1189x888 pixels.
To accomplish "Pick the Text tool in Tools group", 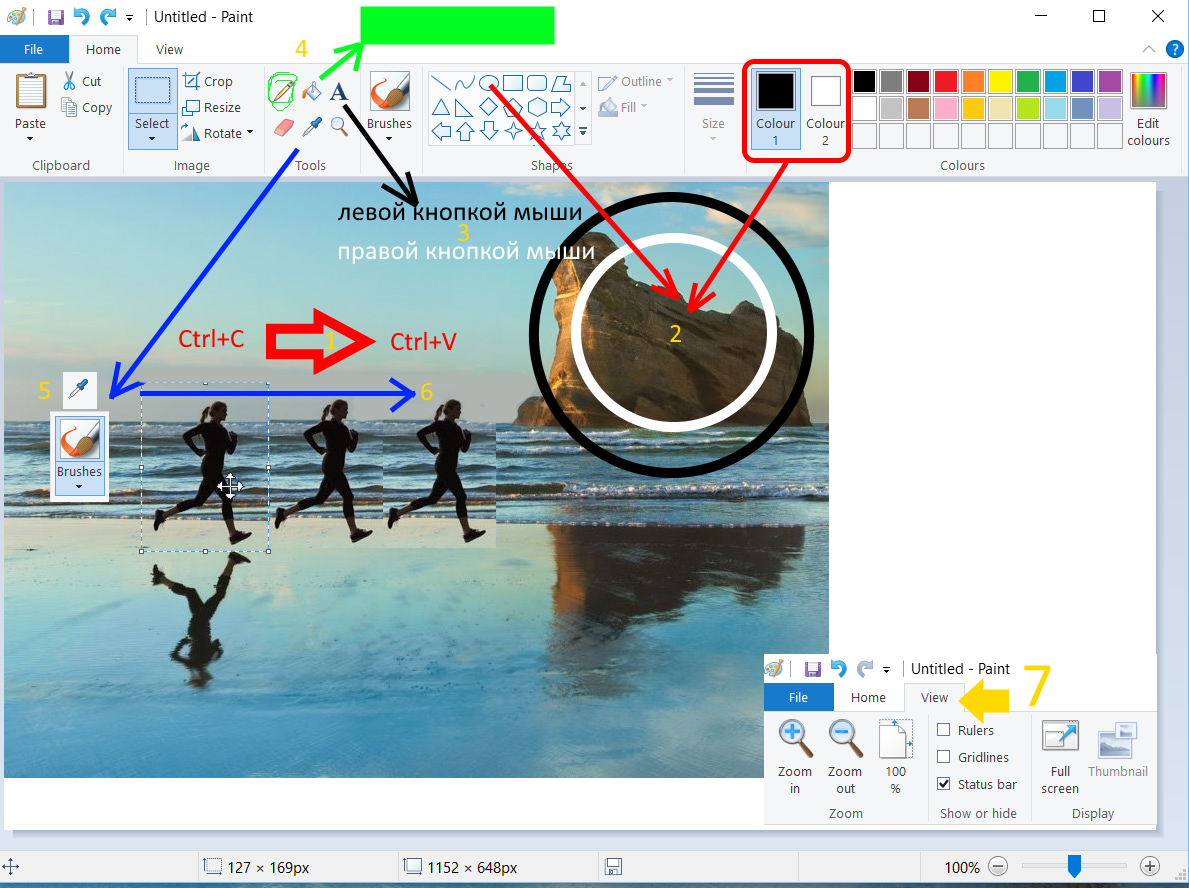I will 339,92.
